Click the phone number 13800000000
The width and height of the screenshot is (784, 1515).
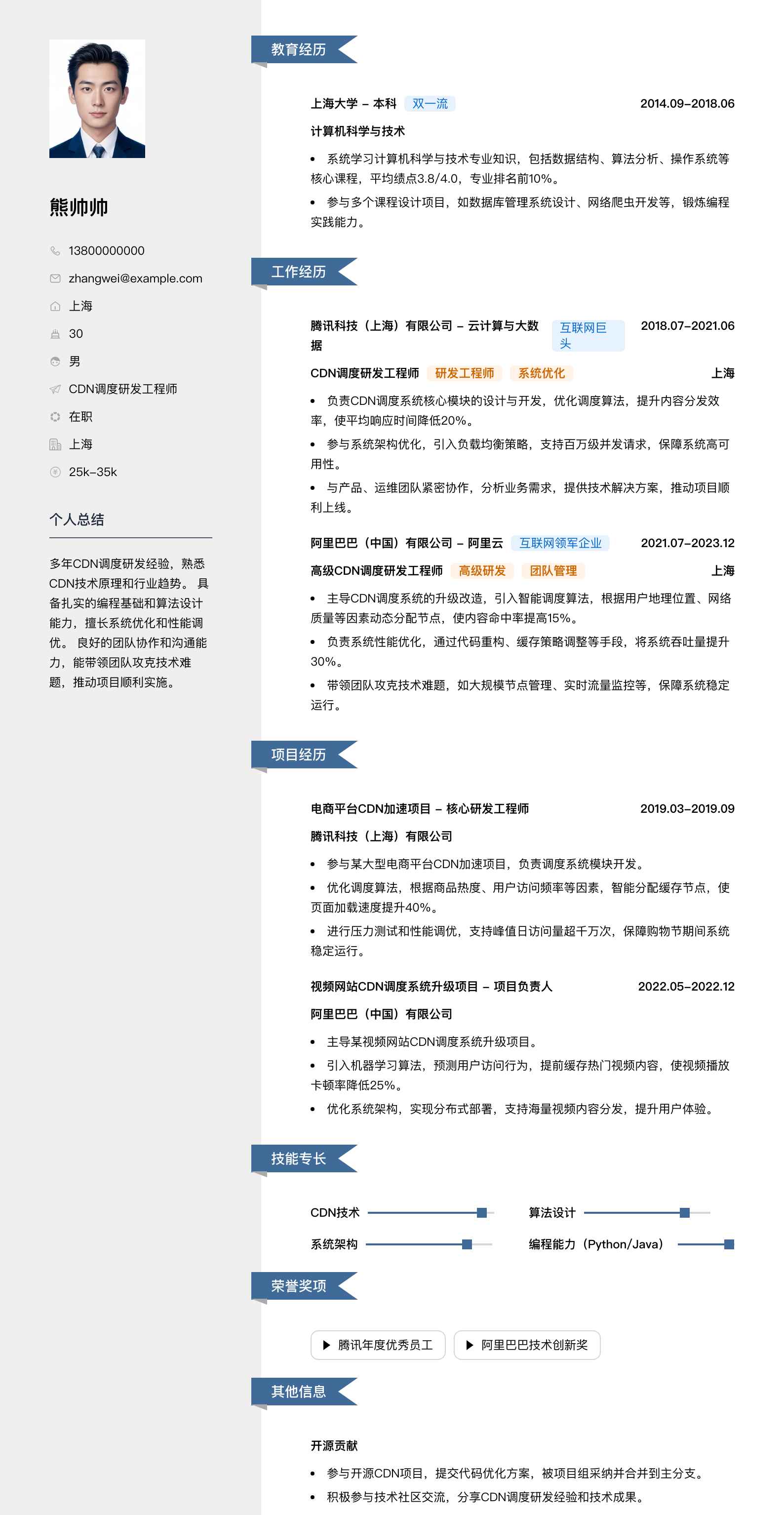tap(107, 250)
